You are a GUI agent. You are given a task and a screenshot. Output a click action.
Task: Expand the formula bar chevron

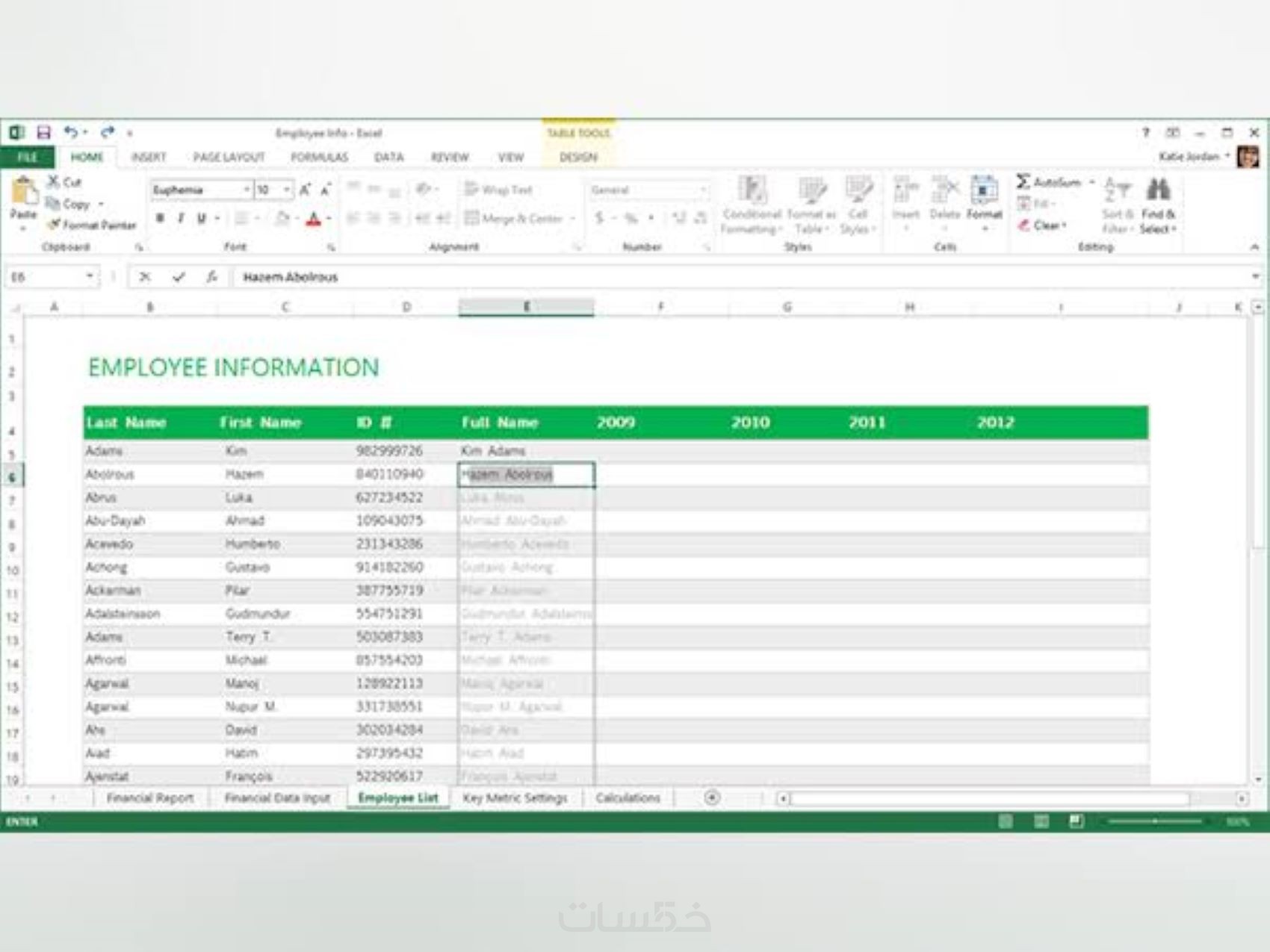[x=1255, y=277]
